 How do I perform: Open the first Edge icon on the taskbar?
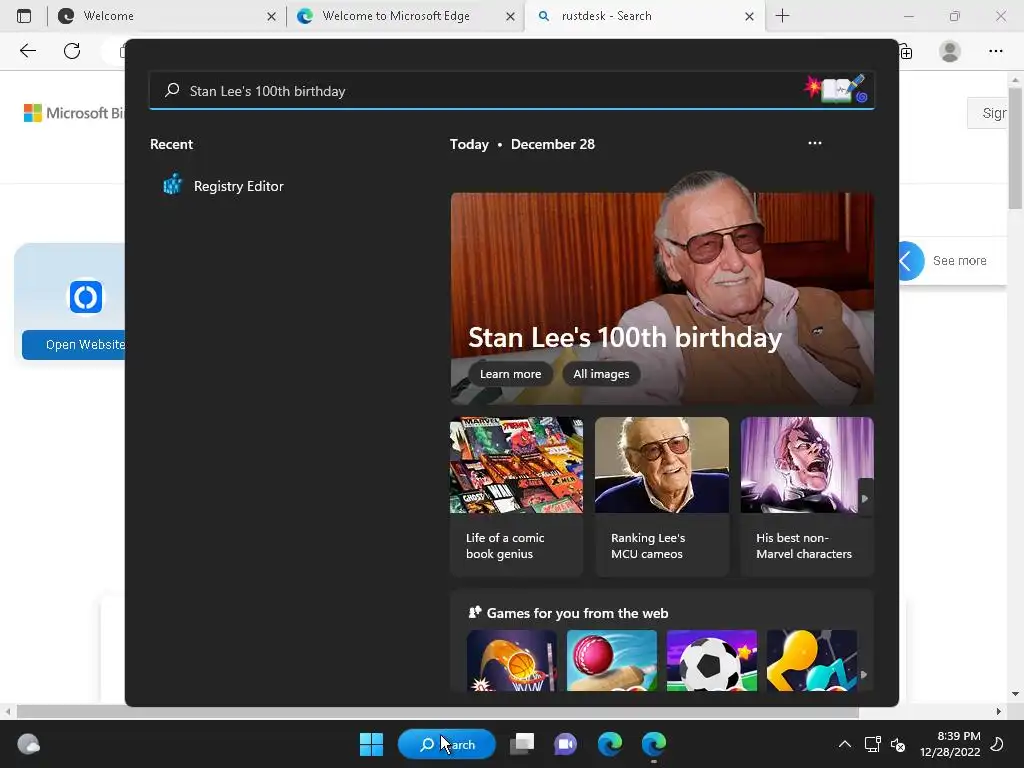[x=610, y=744]
